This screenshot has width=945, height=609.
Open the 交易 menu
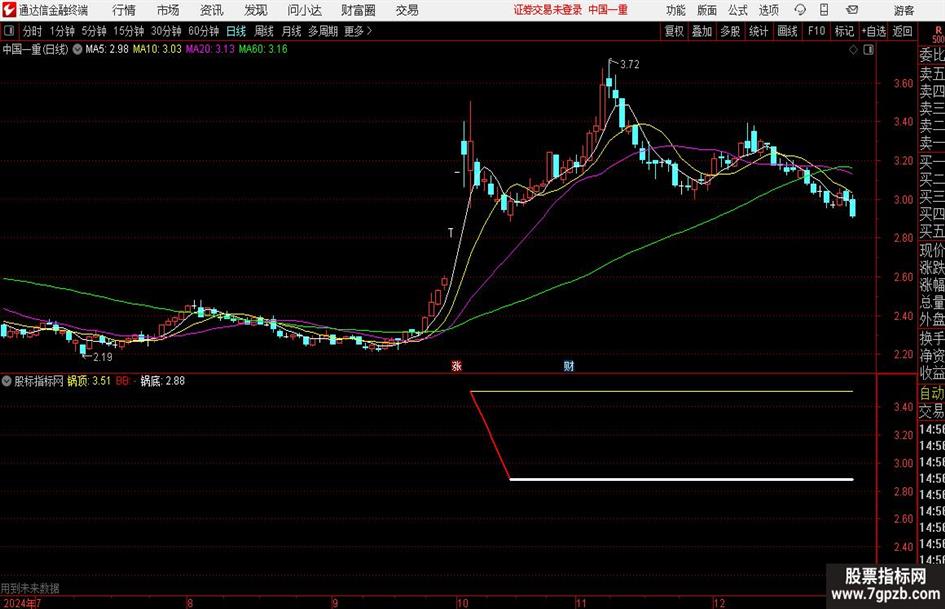pos(407,10)
